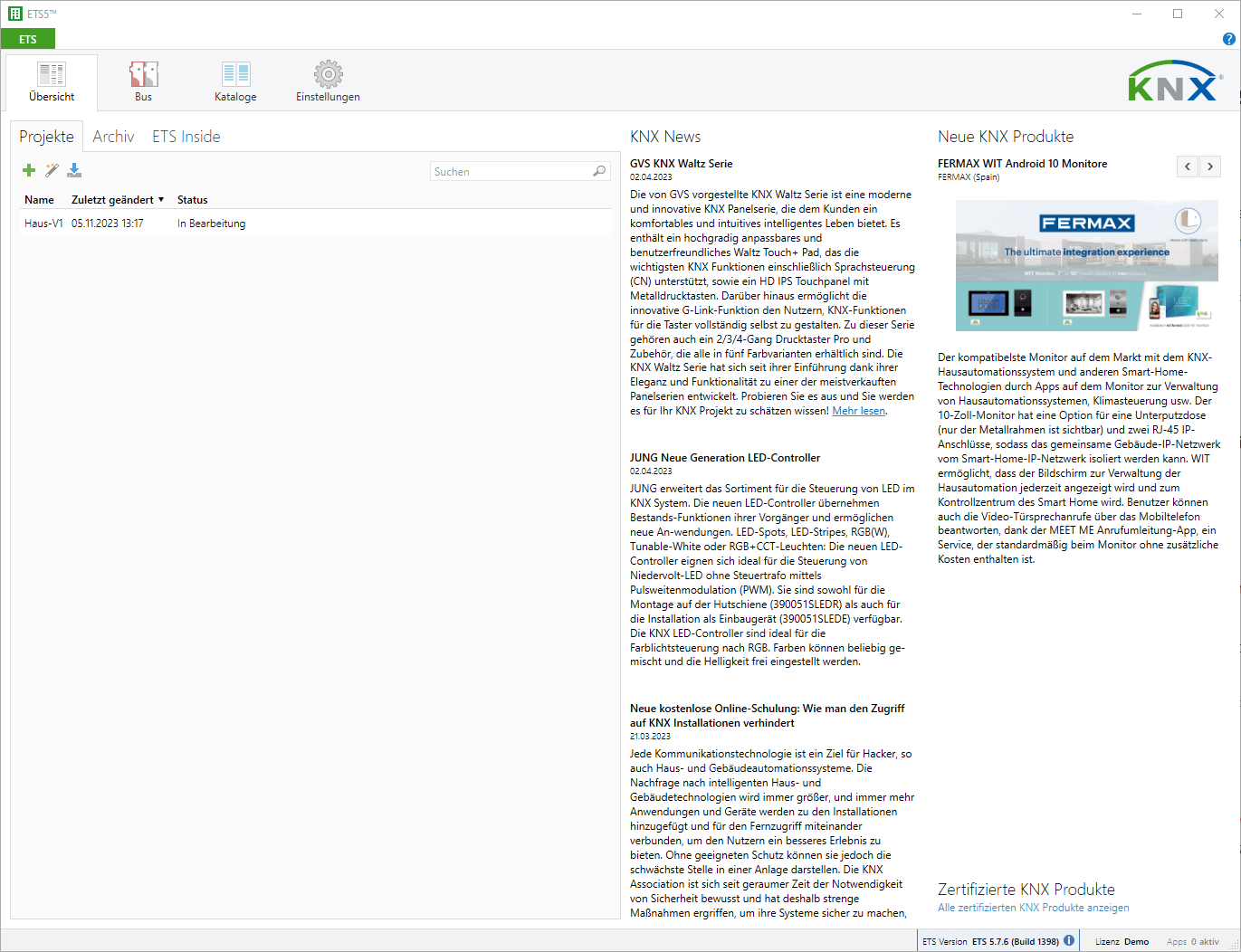Open Alle zertifizierten KNX Produkte anzeigen link
Viewport: 1241px width, 952px height.
(1034, 908)
